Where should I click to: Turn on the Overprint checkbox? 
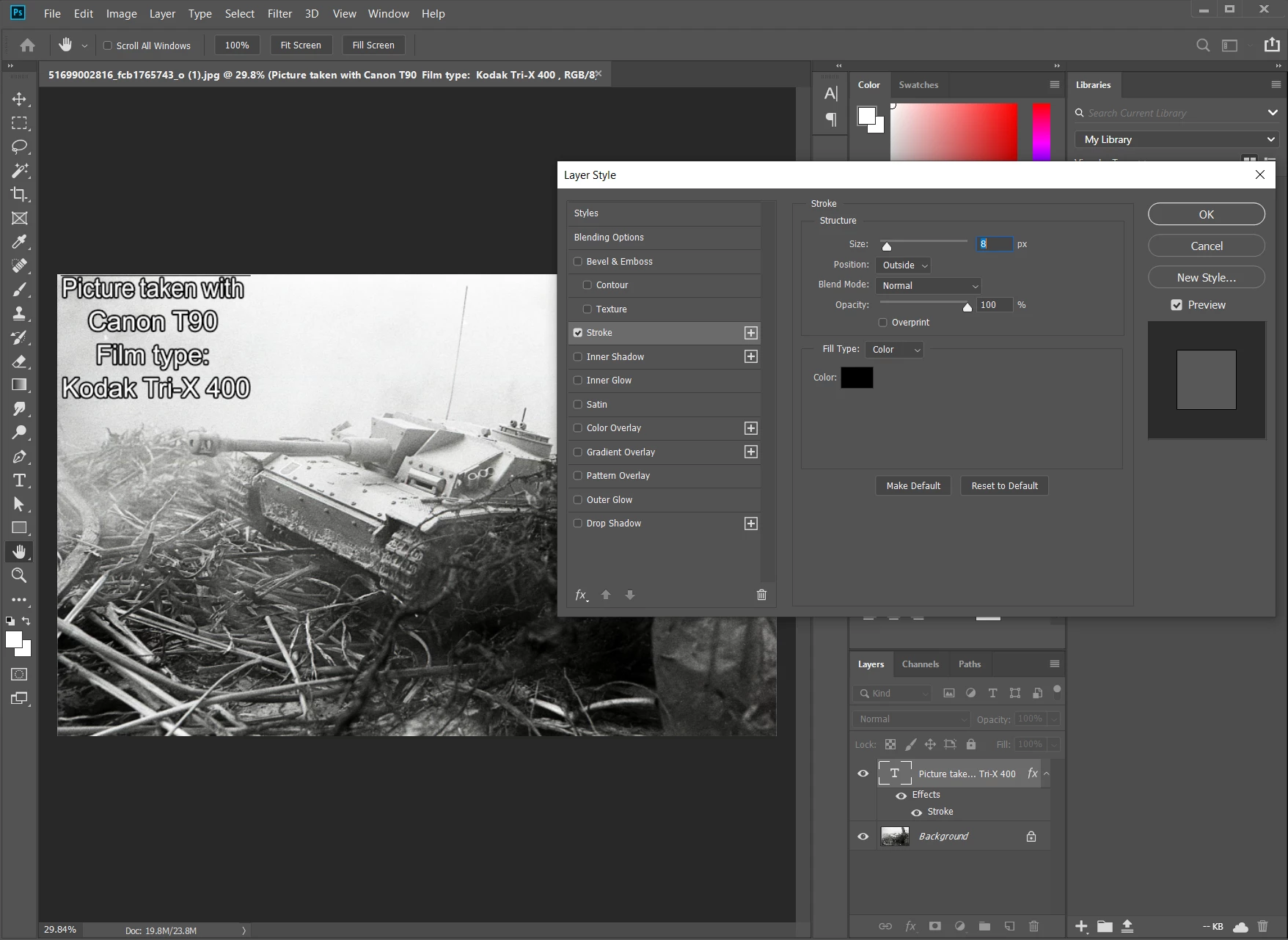tap(883, 323)
